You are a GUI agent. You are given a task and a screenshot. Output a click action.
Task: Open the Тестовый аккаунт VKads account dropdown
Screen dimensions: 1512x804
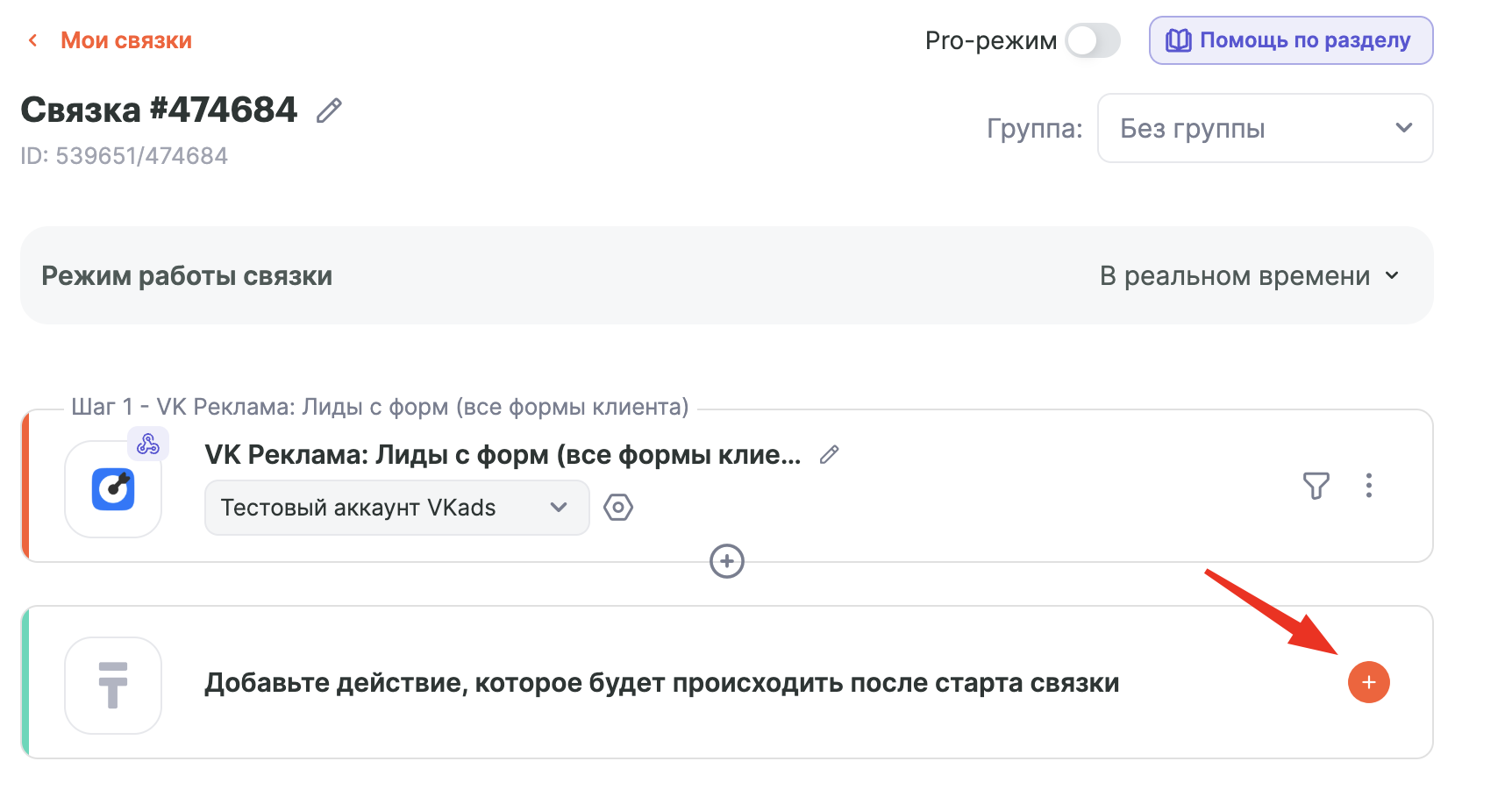(x=396, y=508)
